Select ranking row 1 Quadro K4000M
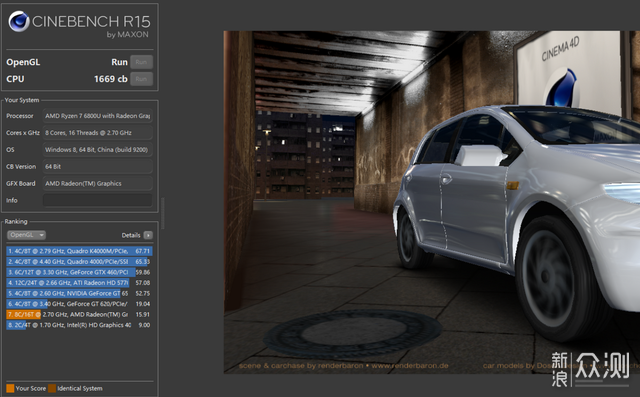640x397 pixels. click(79, 251)
